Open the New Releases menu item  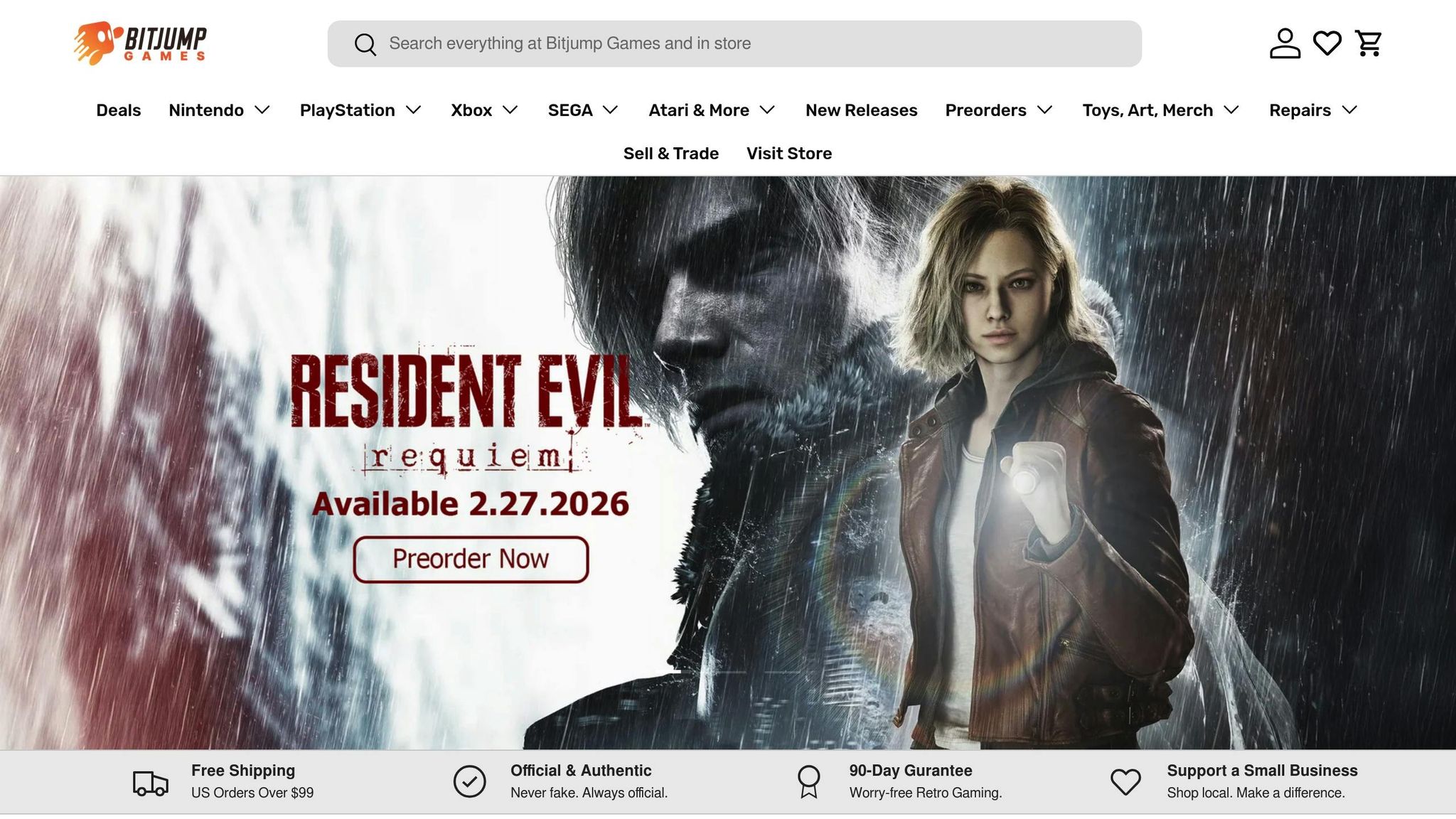click(861, 110)
